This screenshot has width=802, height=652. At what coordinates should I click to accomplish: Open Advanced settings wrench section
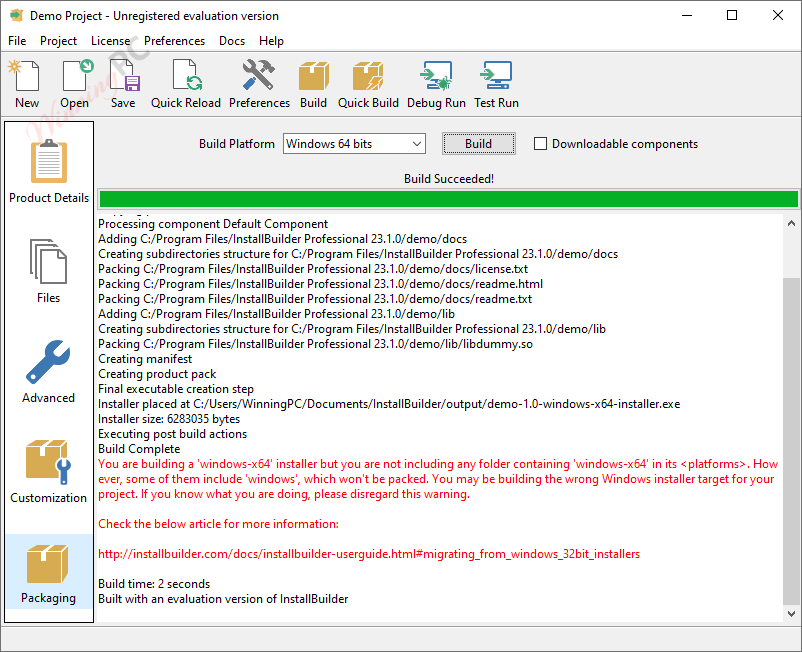tap(49, 371)
